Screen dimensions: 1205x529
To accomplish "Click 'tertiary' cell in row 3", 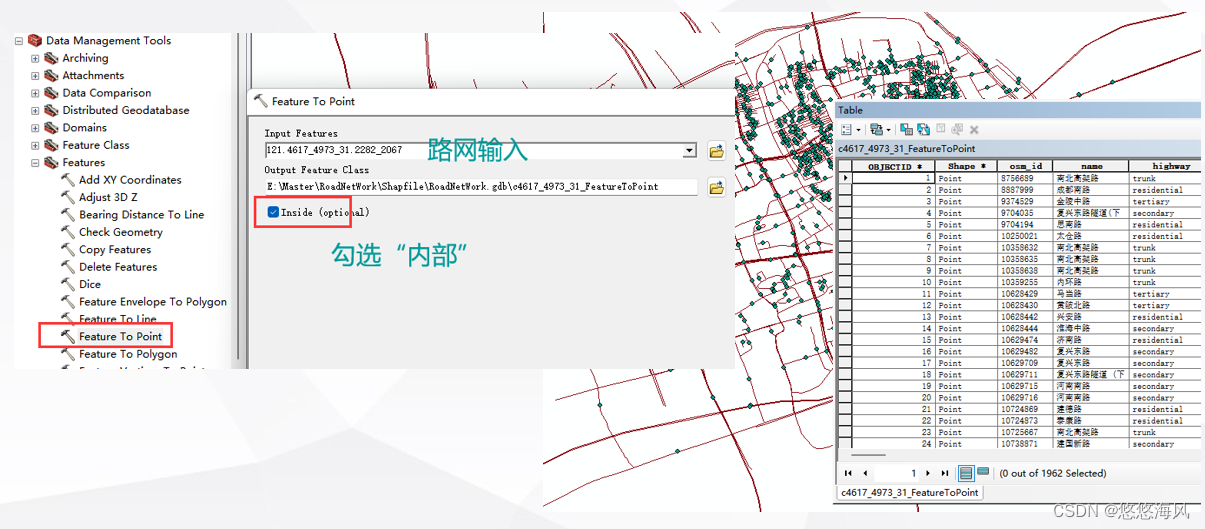I will 1166,201.
